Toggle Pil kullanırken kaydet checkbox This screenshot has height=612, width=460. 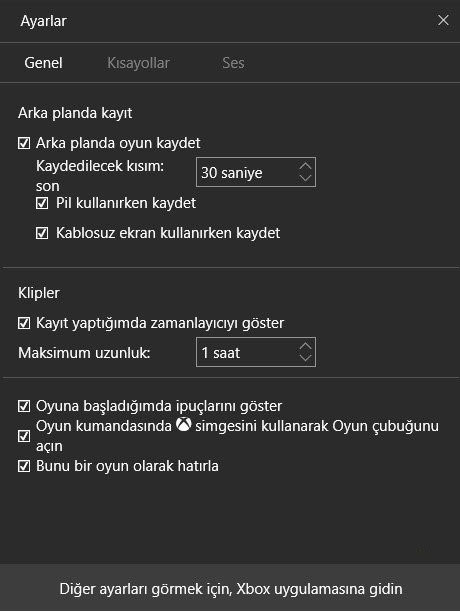point(42,203)
